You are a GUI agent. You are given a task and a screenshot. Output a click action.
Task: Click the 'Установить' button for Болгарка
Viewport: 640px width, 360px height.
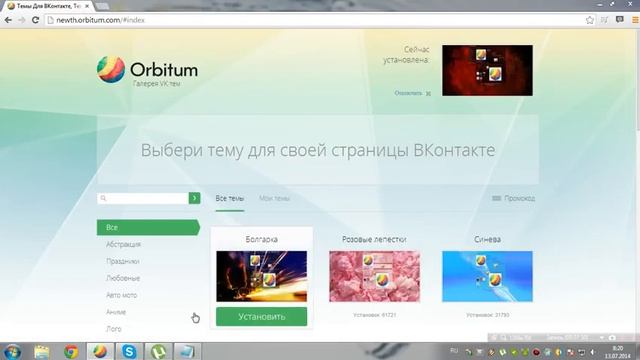pos(262,317)
